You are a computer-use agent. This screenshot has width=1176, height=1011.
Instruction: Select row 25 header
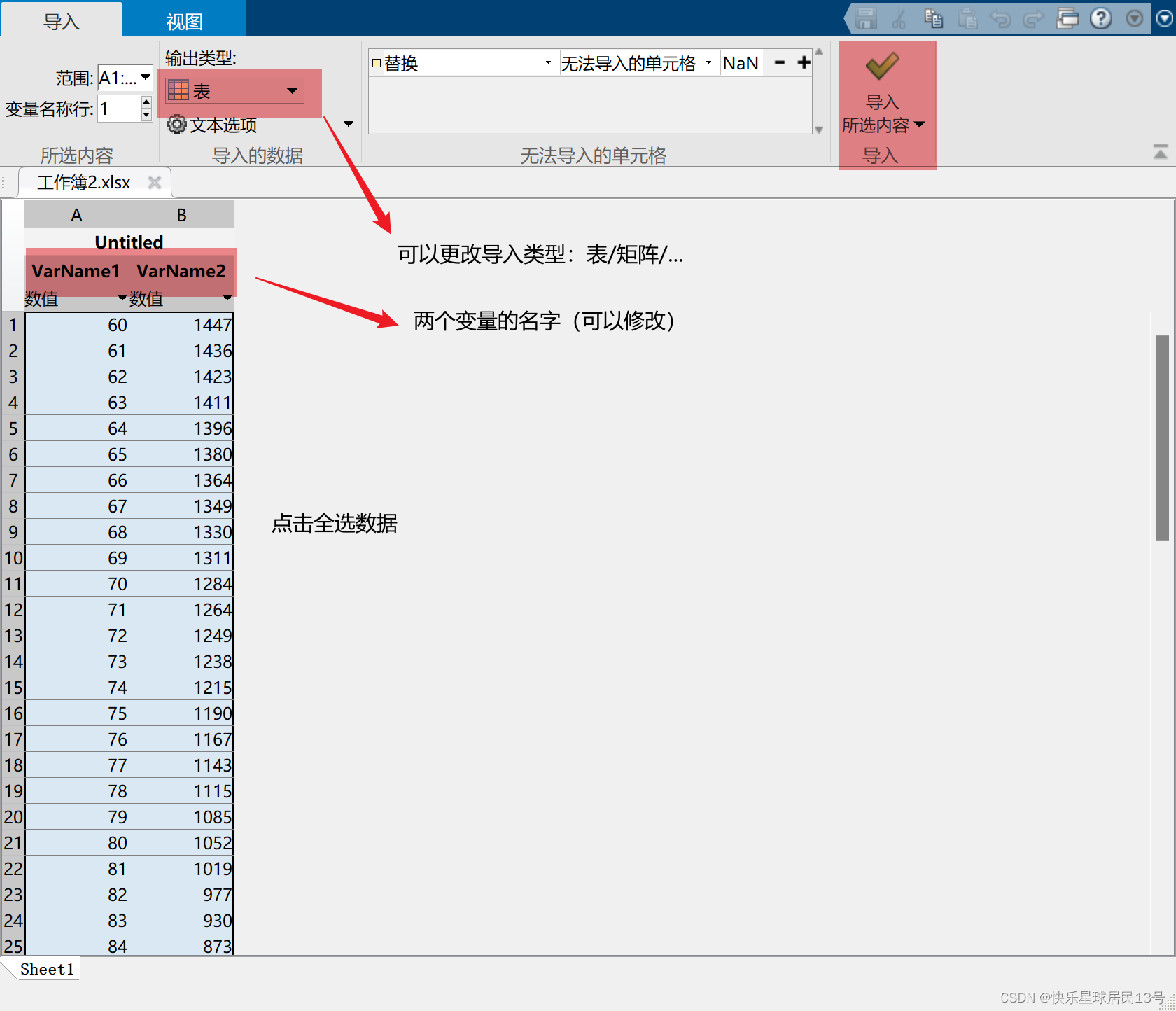click(13, 946)
